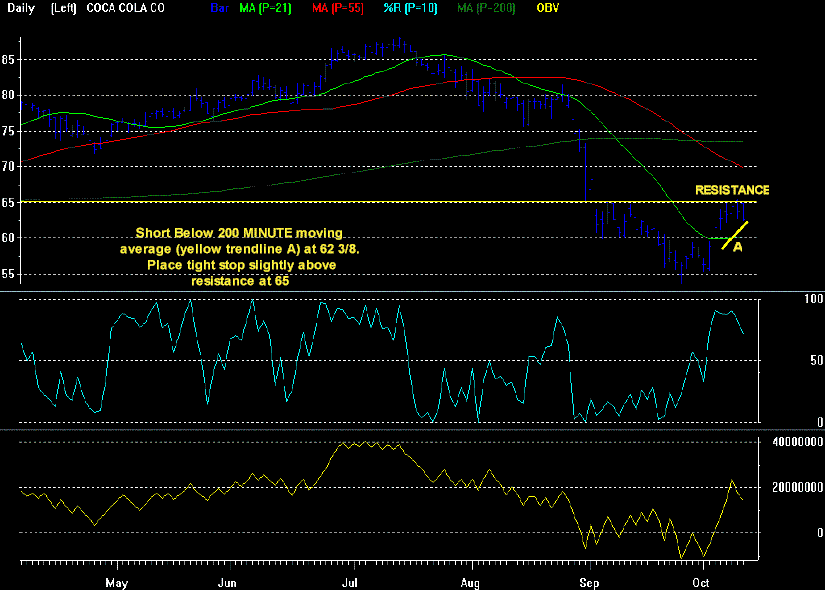
Task: Click the yellow "RESISTANCE" annotation label
Action: (x=732, y=190)
